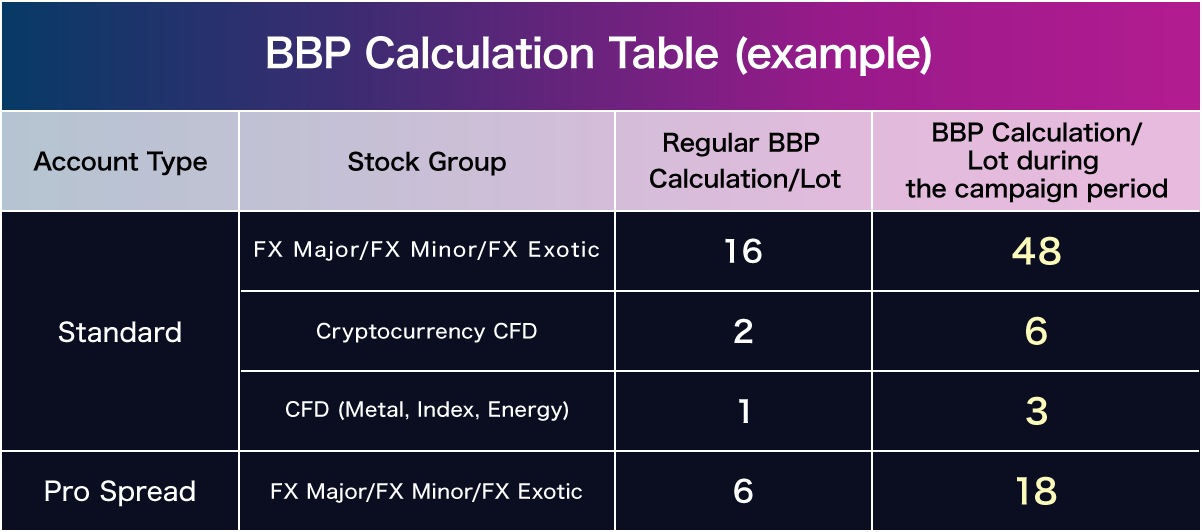Click the 'BBP Calculation Table' title text

point(491,55)
